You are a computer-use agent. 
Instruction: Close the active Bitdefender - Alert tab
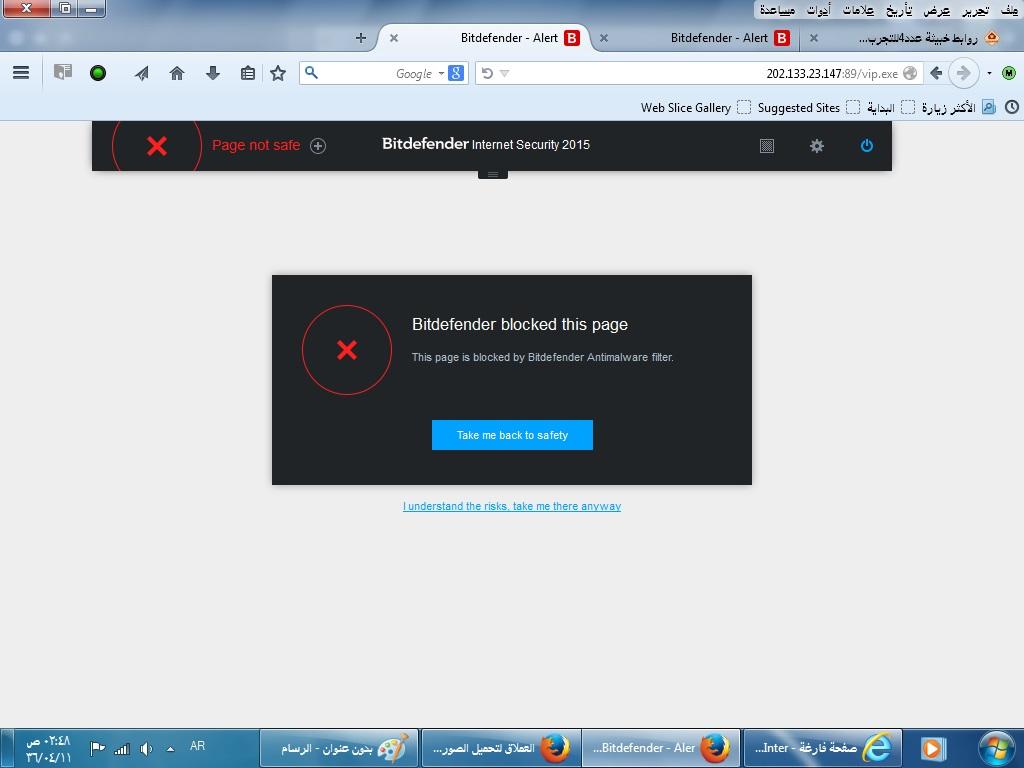pyautogui.click(x=394, y=38)
